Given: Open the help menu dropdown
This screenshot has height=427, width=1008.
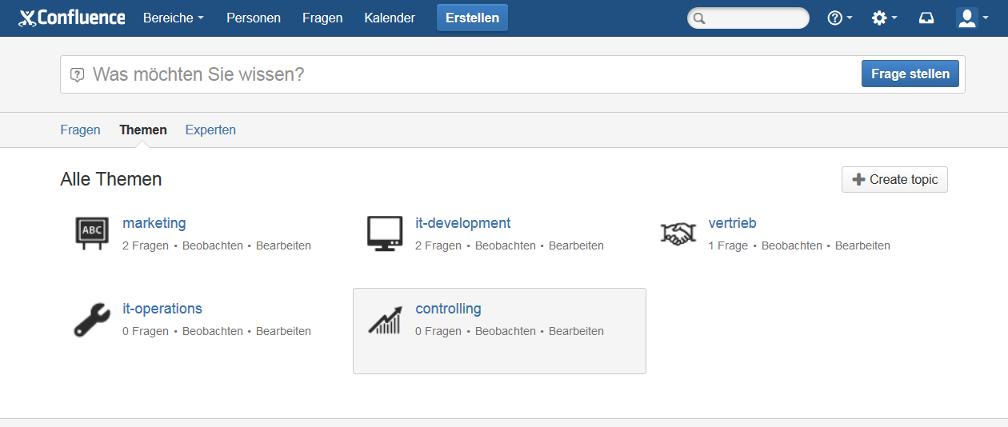Looking at the screenshot, I should (x=839, y=18).
